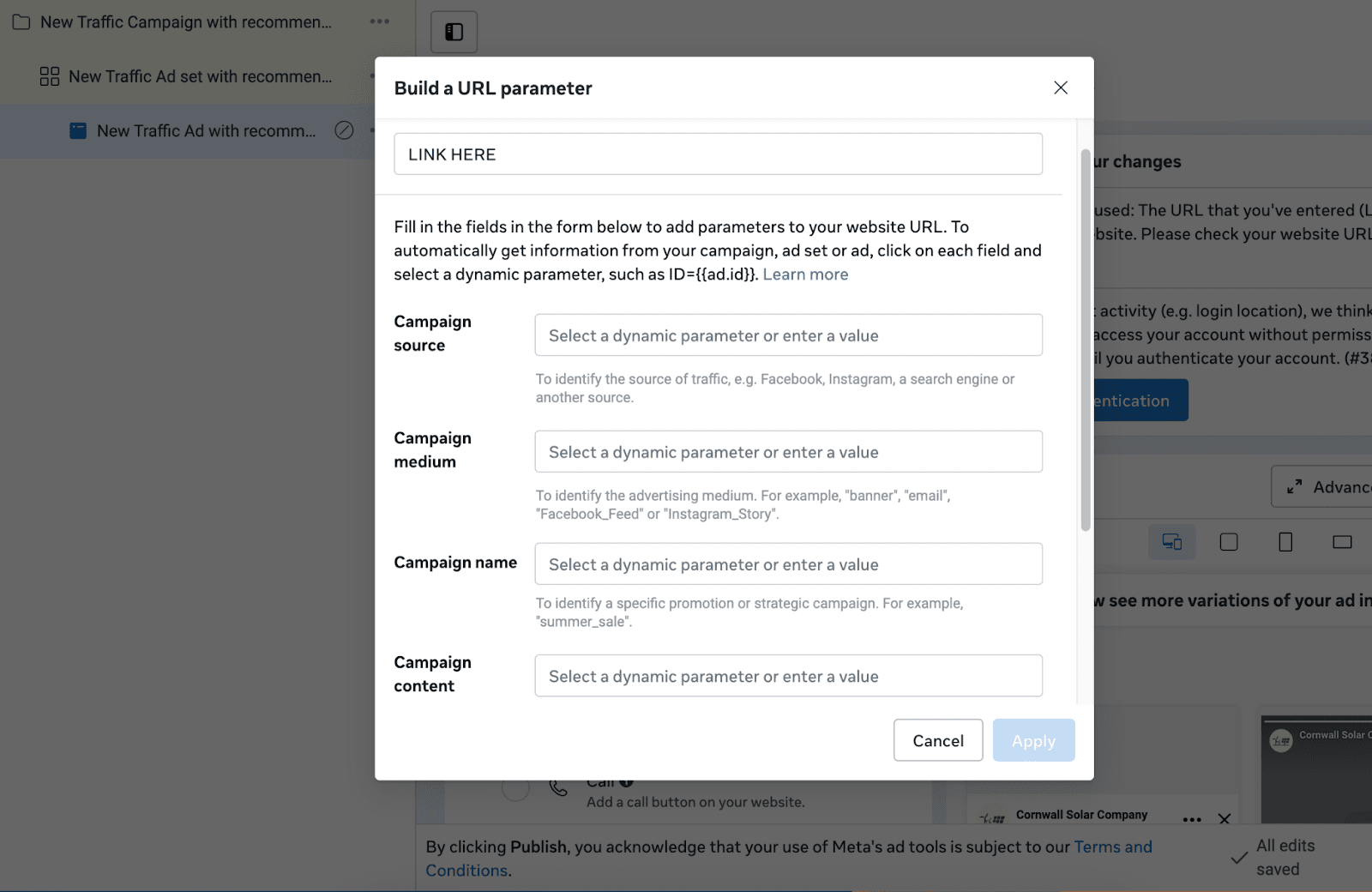Click the ad set grid icon
Image resolution: width=1372 pixels, height=892 pixels.
50,76
